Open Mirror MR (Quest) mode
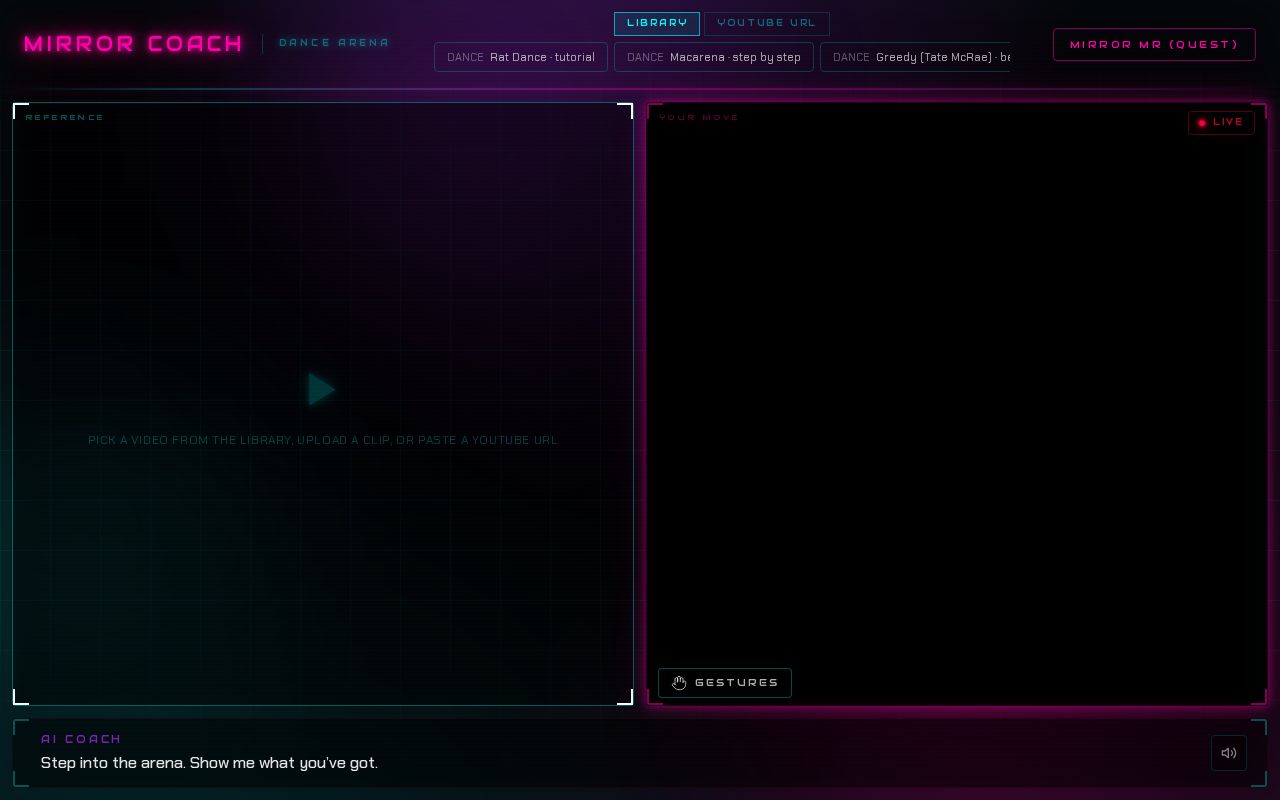Screen dimensions: 1280x800 coord(1154,44)
